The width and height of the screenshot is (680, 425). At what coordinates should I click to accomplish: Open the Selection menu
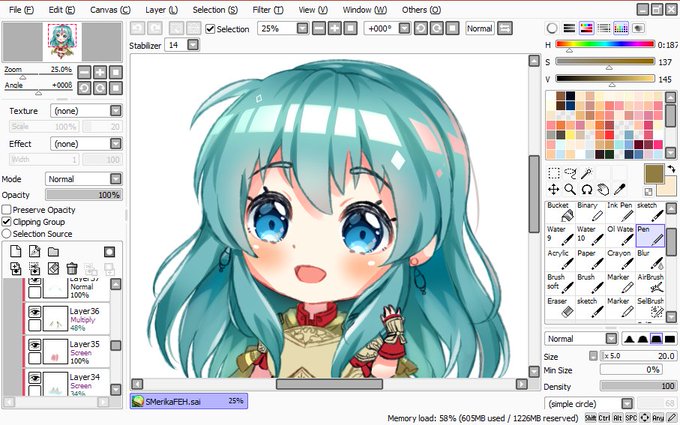(x=215, y=10)
